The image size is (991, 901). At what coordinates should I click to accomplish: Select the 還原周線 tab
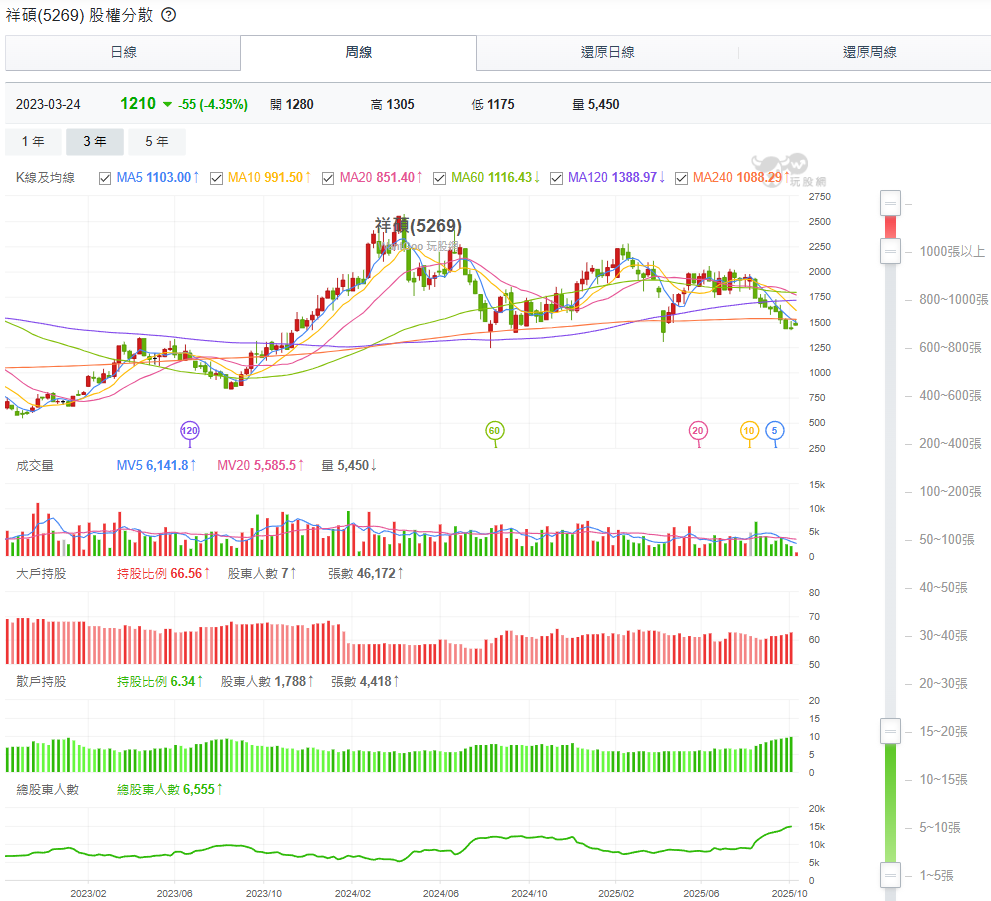869,53
